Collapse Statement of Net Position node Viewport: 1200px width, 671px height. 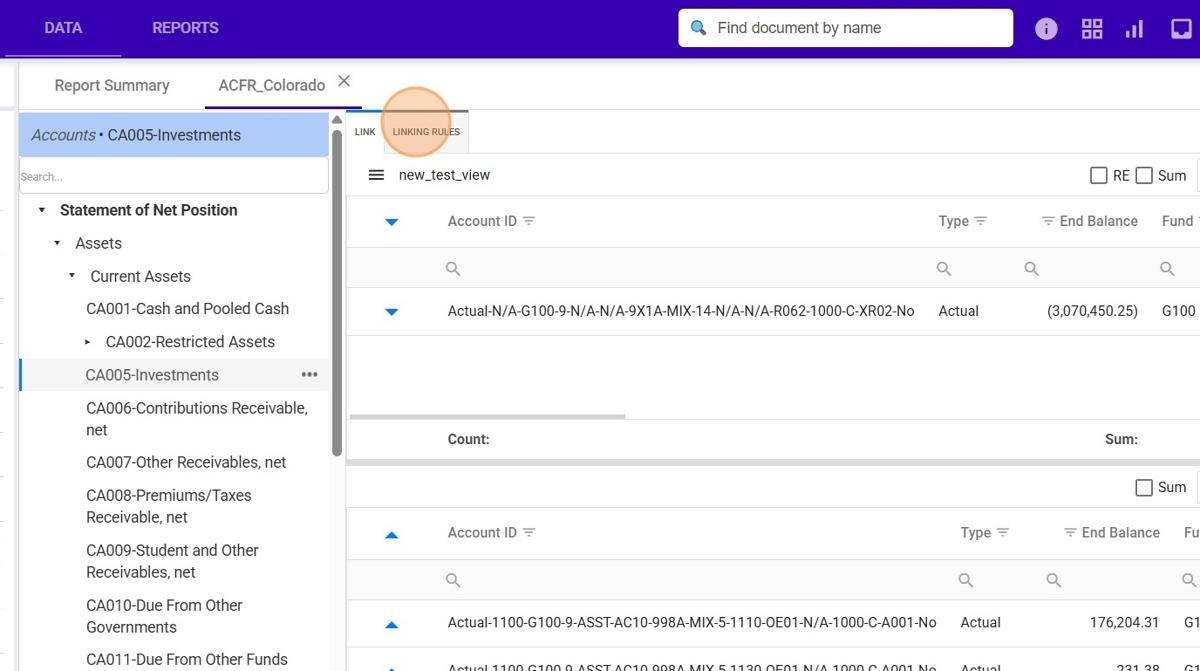coord(42,210)
